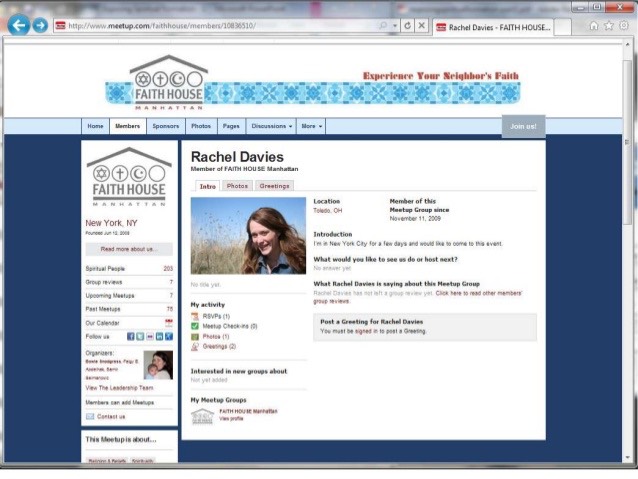Screen dimensions: 638x479
Task: Open the Photos nav item
Action: [201, 126]
